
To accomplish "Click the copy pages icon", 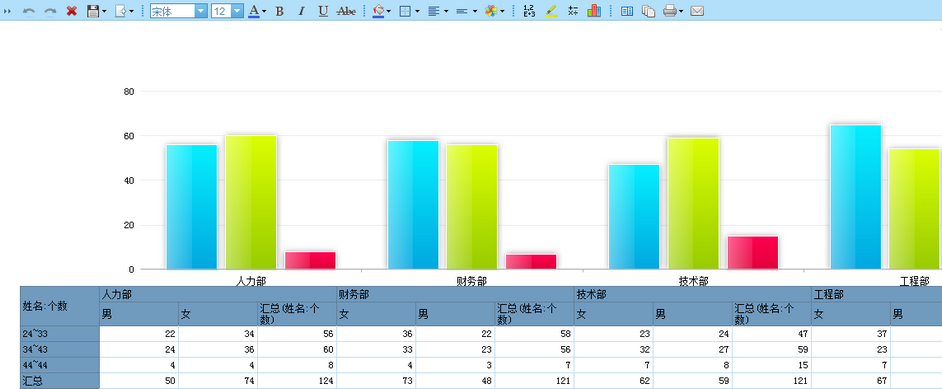I will [x=648, y=11].
